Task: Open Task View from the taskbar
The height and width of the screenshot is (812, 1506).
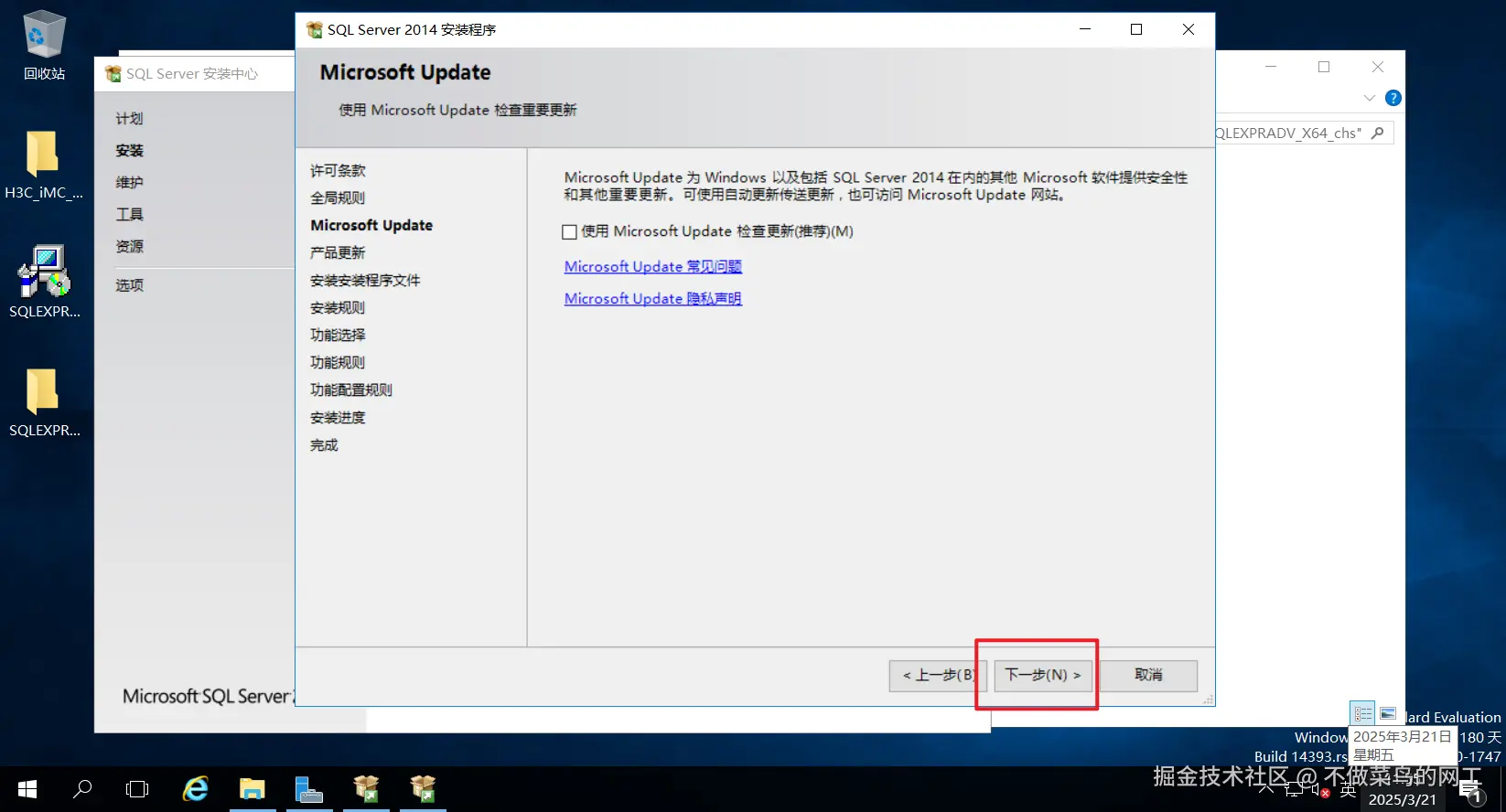Action: click(137, 788)
